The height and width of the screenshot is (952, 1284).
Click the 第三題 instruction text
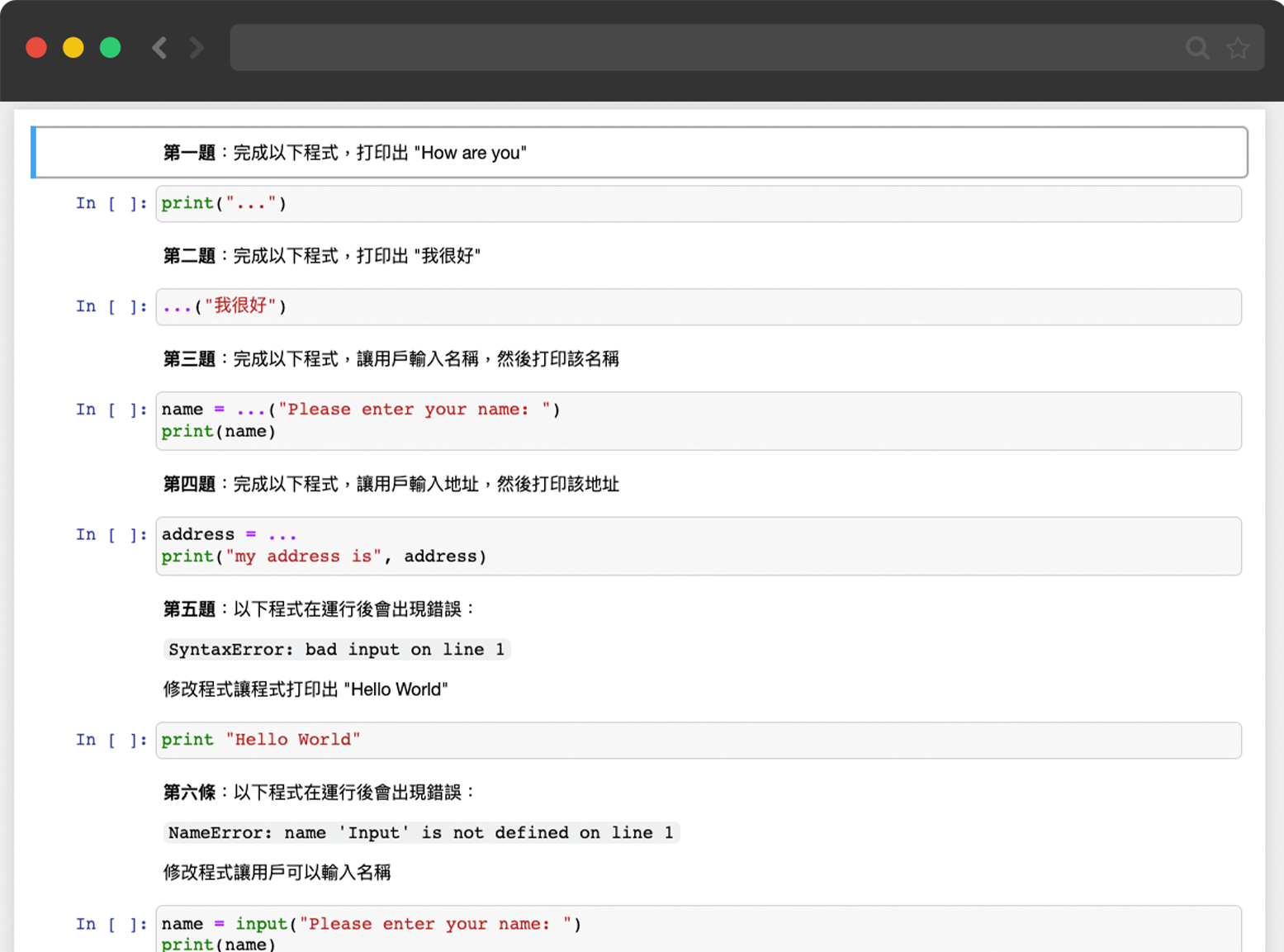coord(392,358)
